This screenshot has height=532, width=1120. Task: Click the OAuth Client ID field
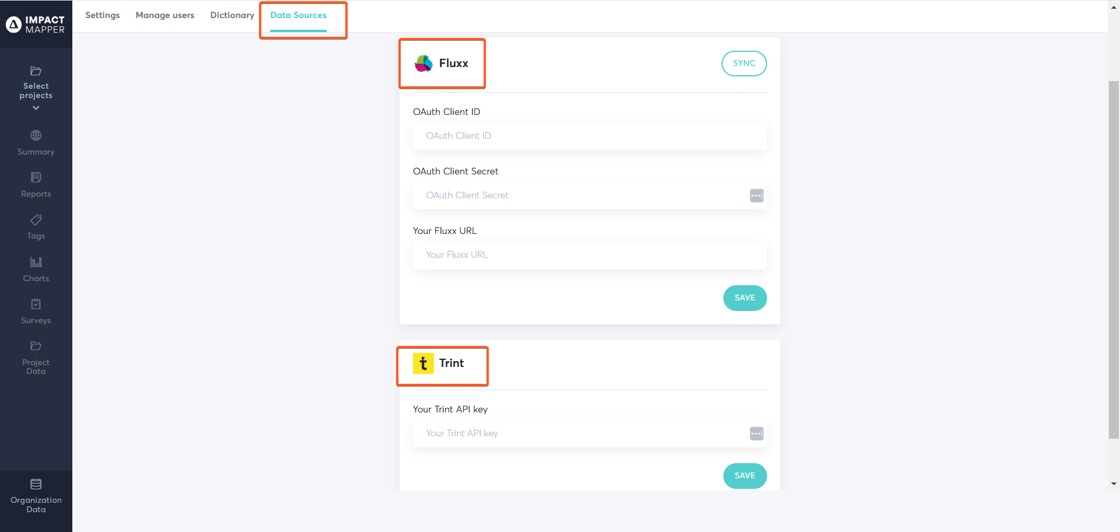(590, 136)
